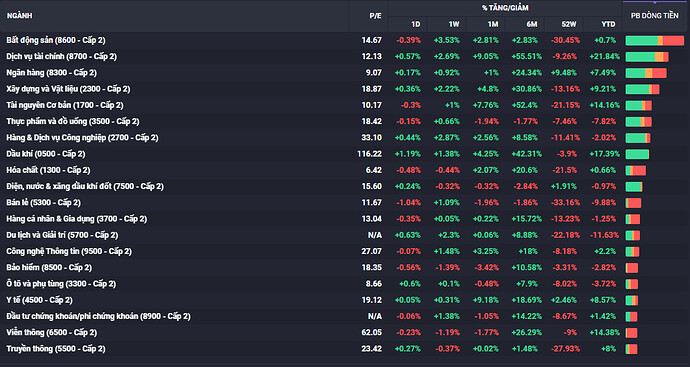
Task: Click the Bất động sản money flow bar
Action: click(x=655, y=41)
